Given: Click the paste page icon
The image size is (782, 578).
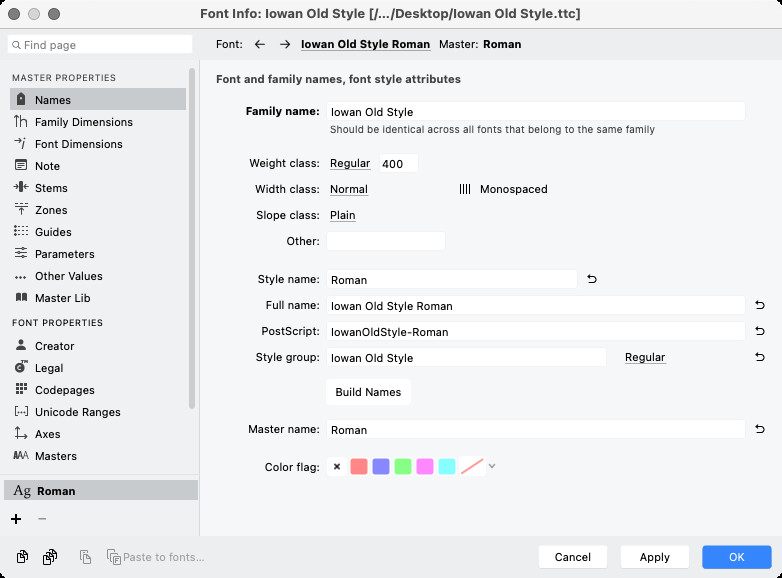Looking at the screenshot, I should point(85,557).
